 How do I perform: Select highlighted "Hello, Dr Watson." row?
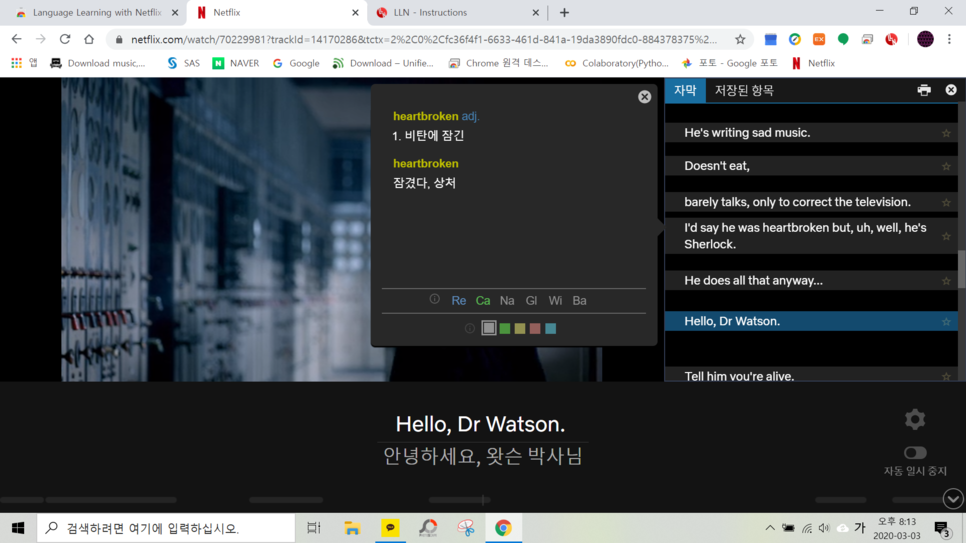pyautogui.click(x=811, y=321)
